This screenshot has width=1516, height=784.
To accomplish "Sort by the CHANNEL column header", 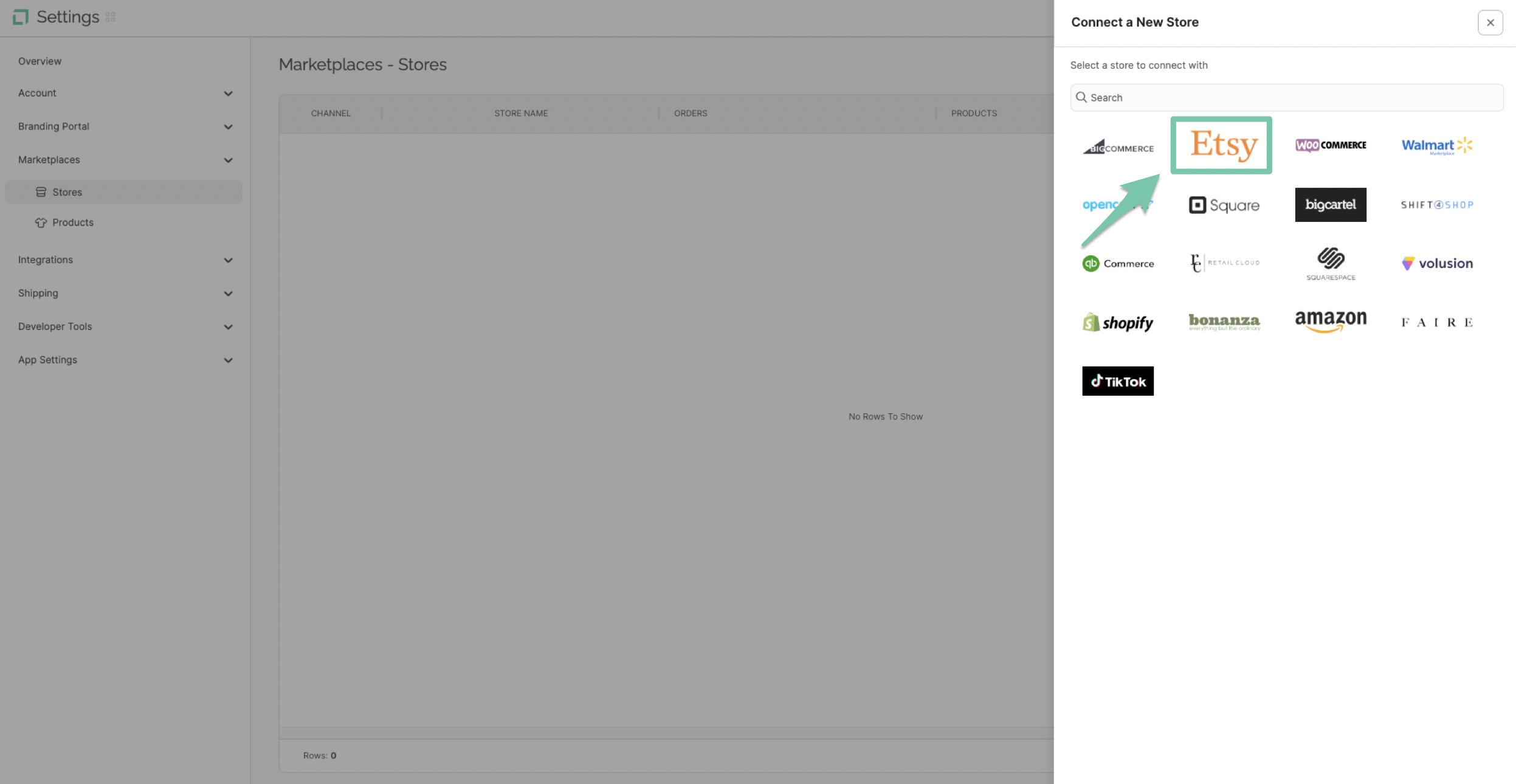I will pyautogui.click(x=331, y=114).
